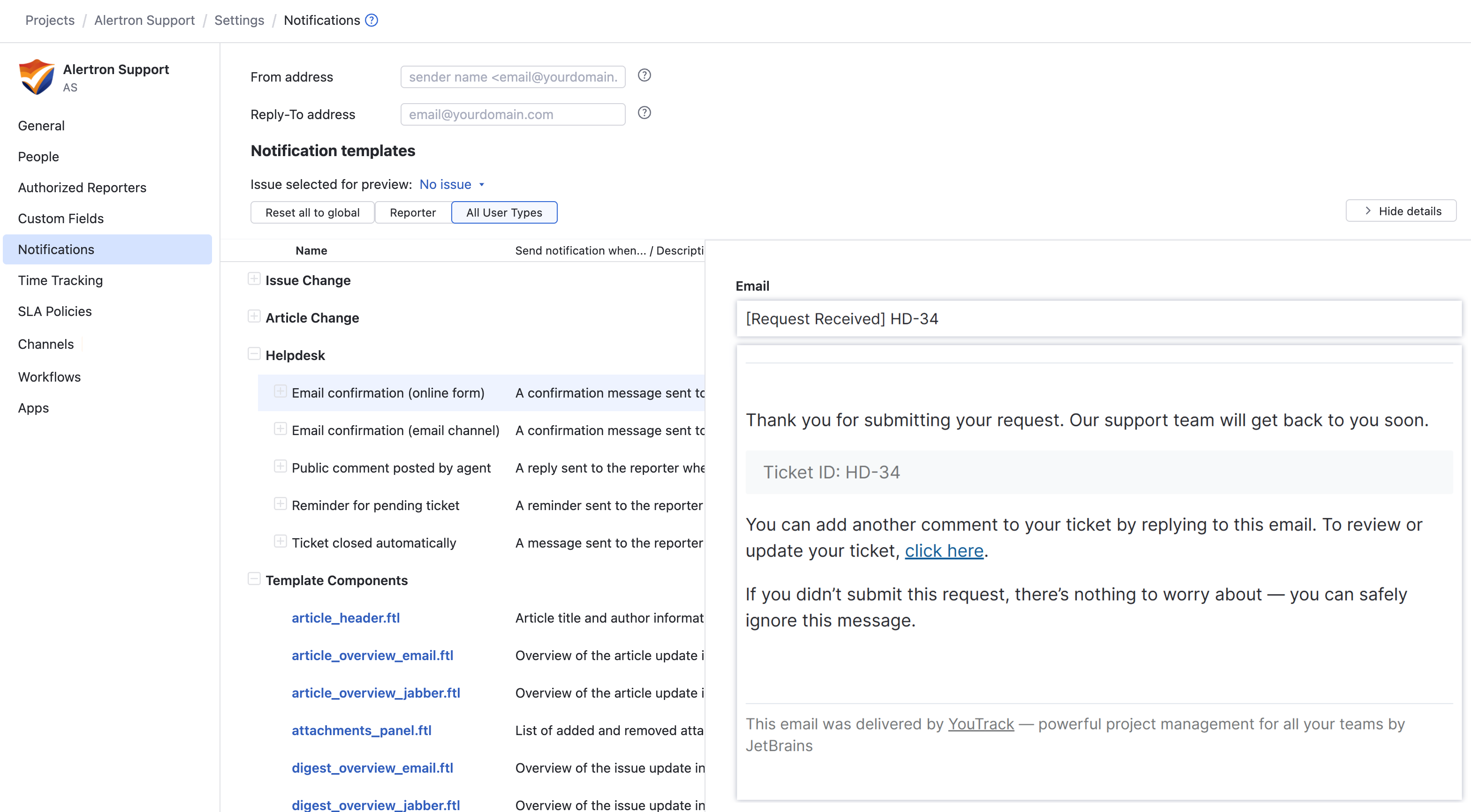Select Ticket closed automatically template
The height and width of the screenshot is (812, 1471).
point(373,543)
